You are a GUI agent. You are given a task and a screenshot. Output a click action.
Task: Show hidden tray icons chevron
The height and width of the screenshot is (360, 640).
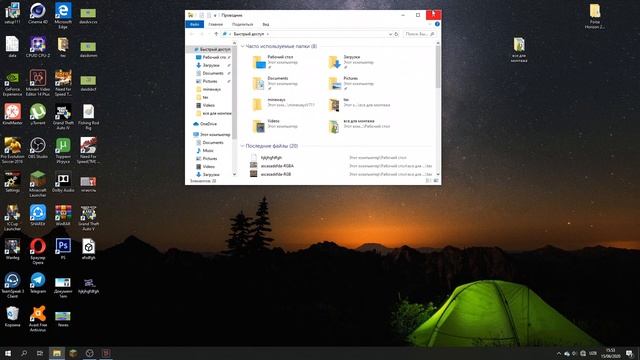click(558, 353)
